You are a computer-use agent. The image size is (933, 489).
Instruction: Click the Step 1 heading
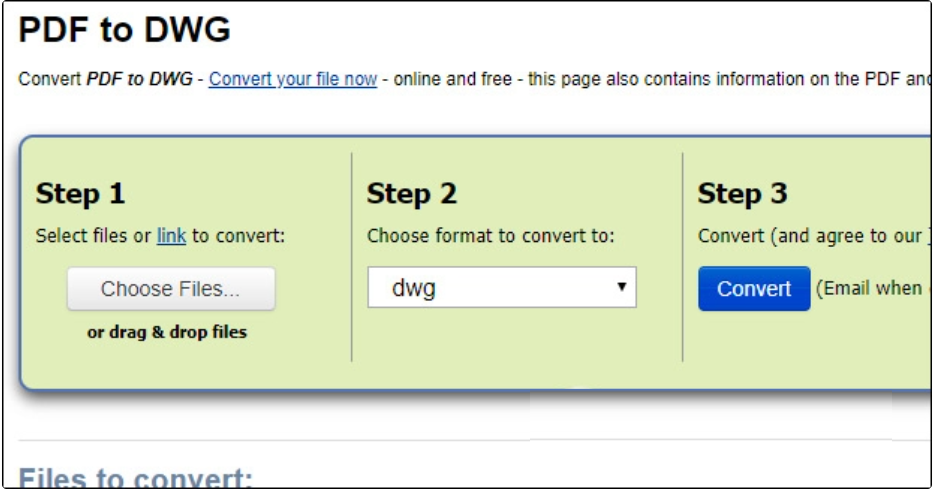pyautogui.click(x=80, y=194)
